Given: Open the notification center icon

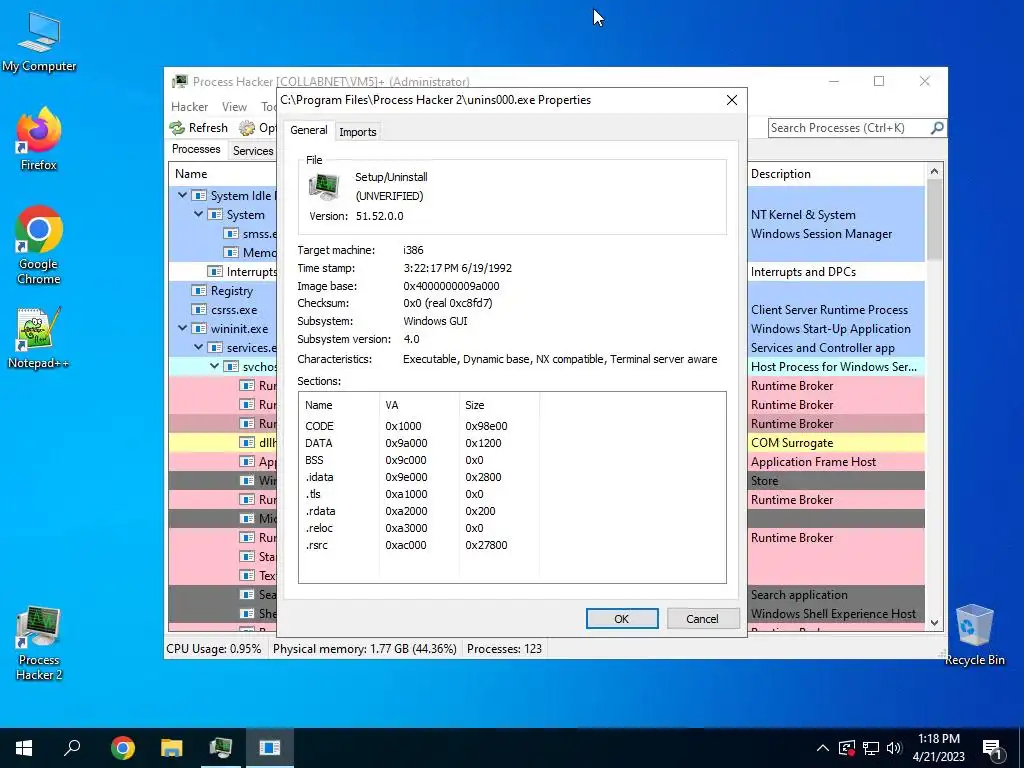Looking at the screenshot, I should tap(992, 750).
